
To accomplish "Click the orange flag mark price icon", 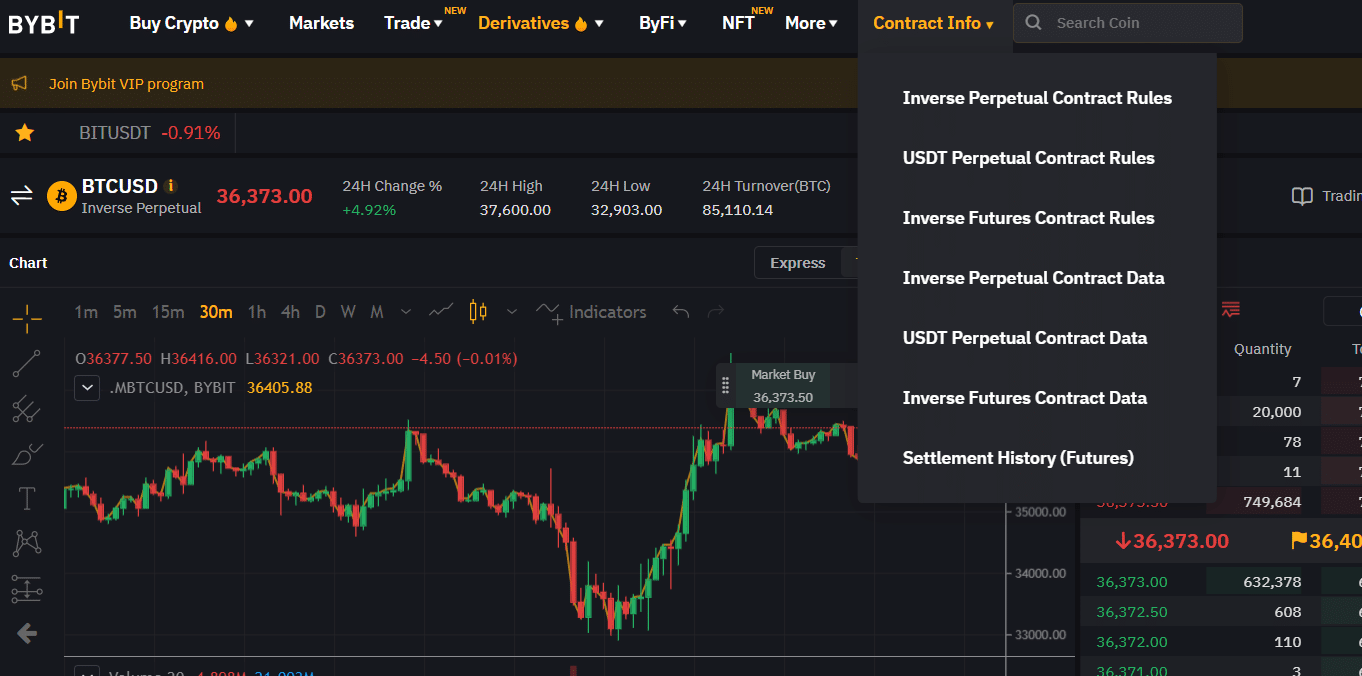I will 1299,541.
